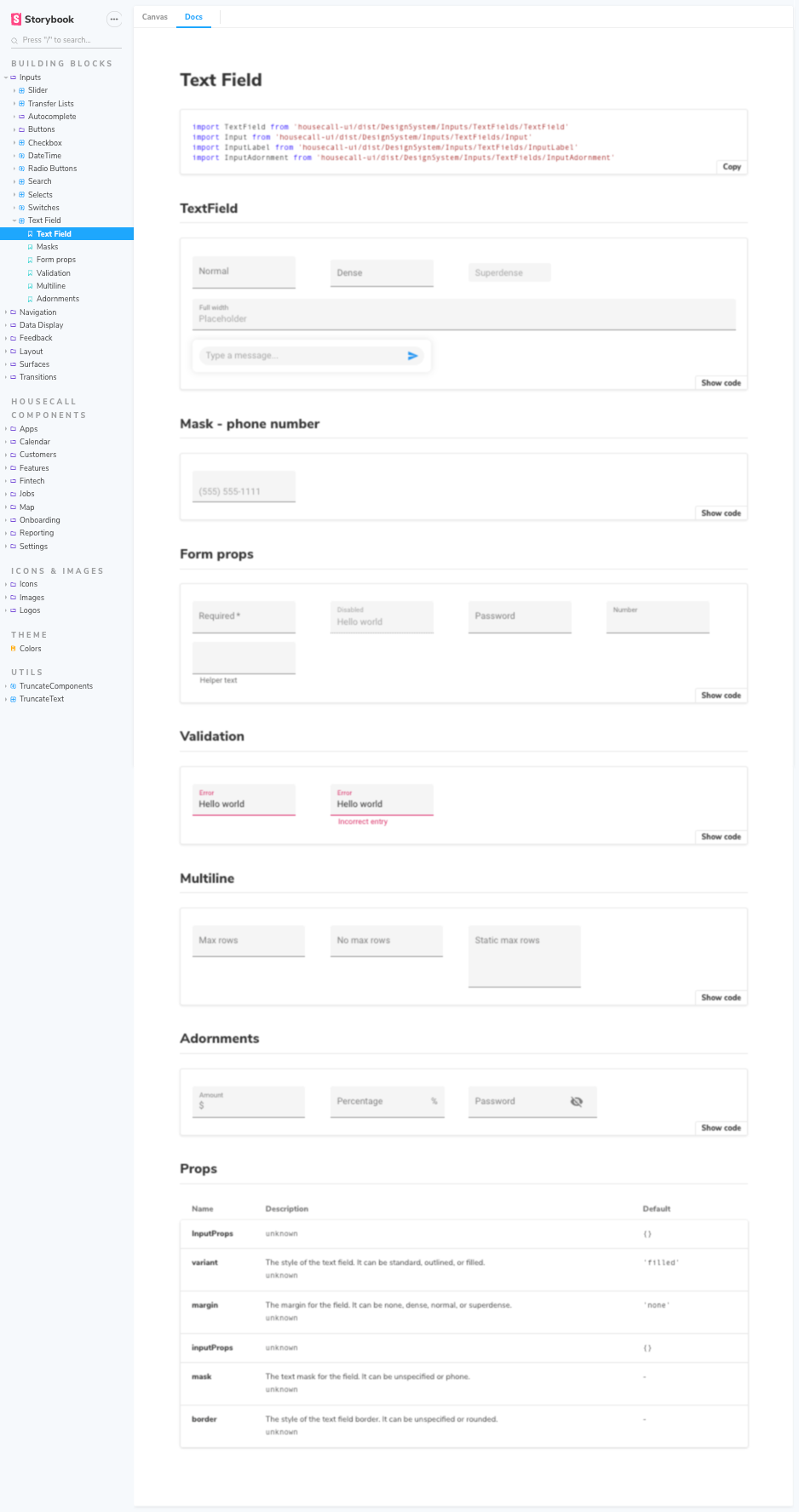Open the Apps folder
This screenshot has height=1512, width=799.
tap(28, 429)
